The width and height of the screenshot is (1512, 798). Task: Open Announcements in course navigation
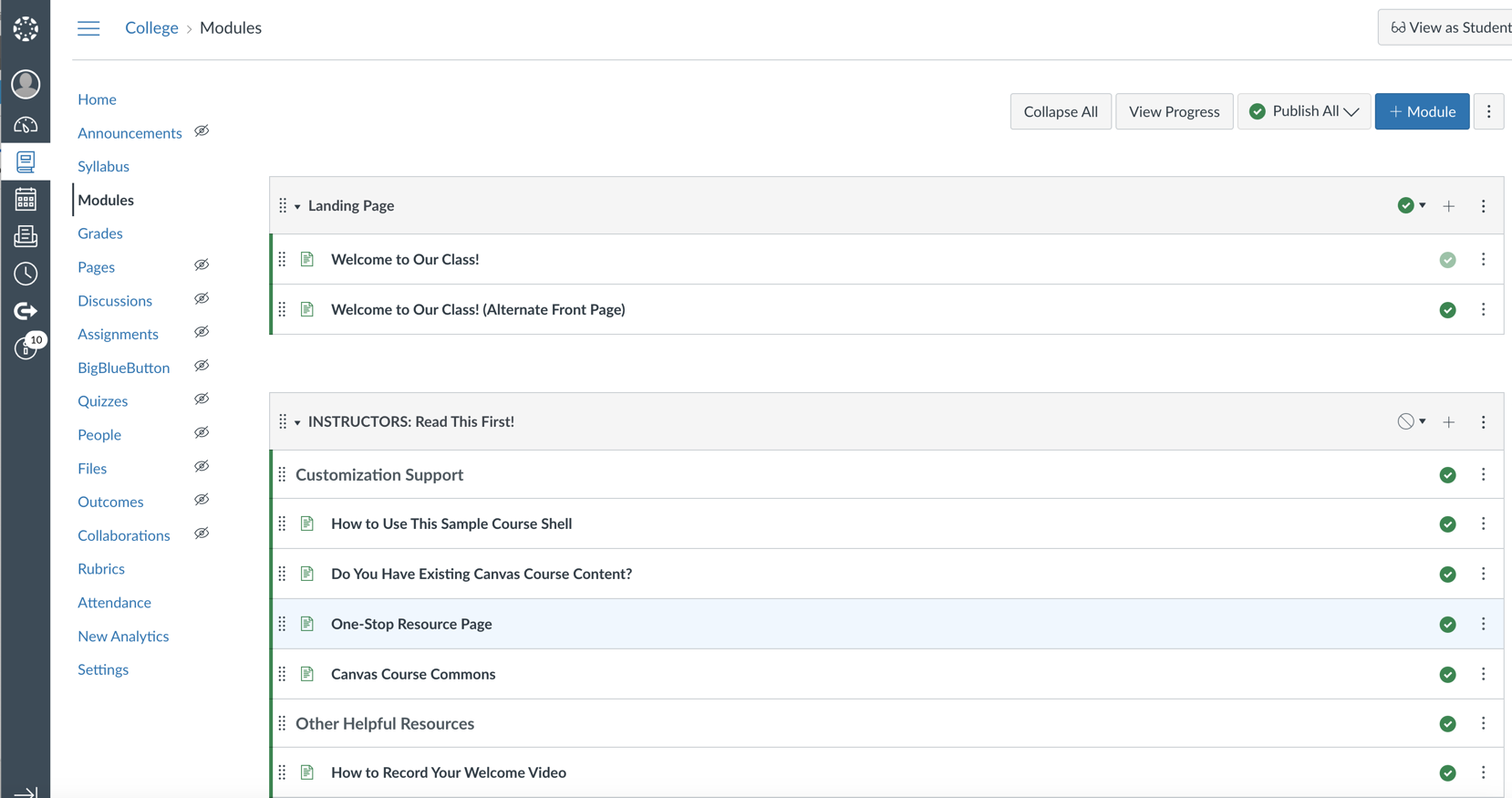pyautogui.click(x=129, y=133)
